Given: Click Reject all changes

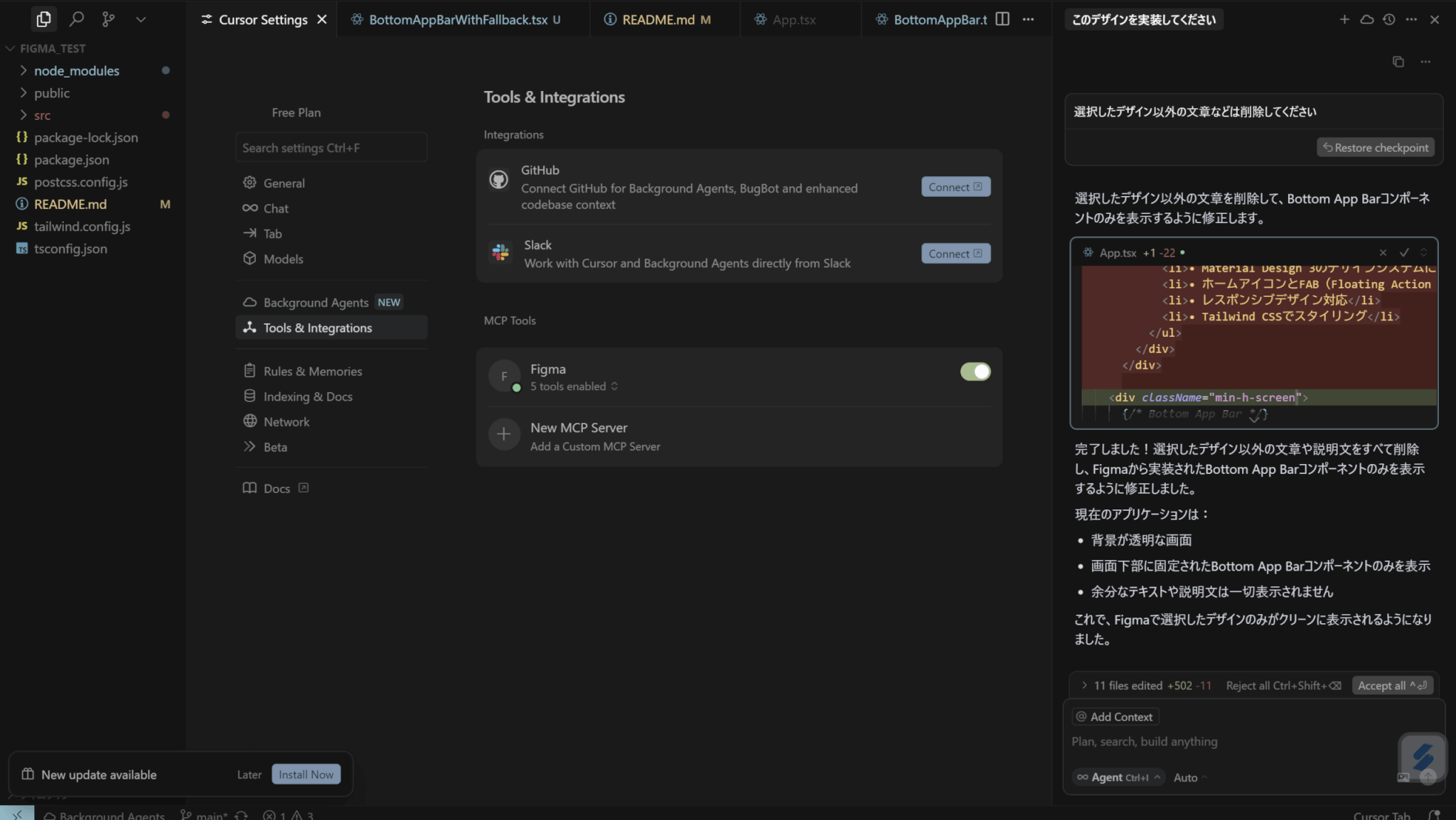Looking at the screenshot, I should [x=1283, y=685].
